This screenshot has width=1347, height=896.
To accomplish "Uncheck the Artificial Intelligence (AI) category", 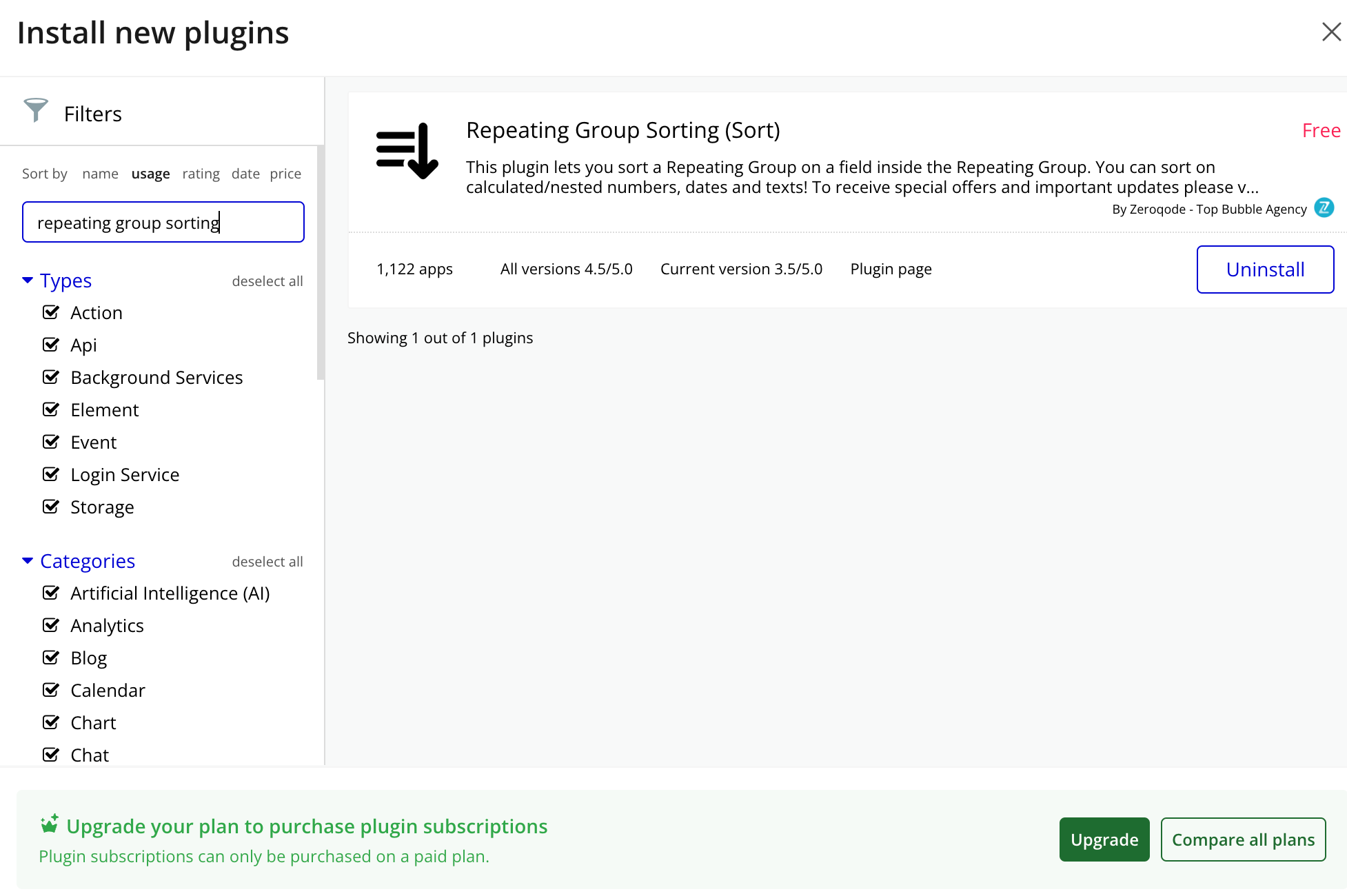I will pos(51,593).
